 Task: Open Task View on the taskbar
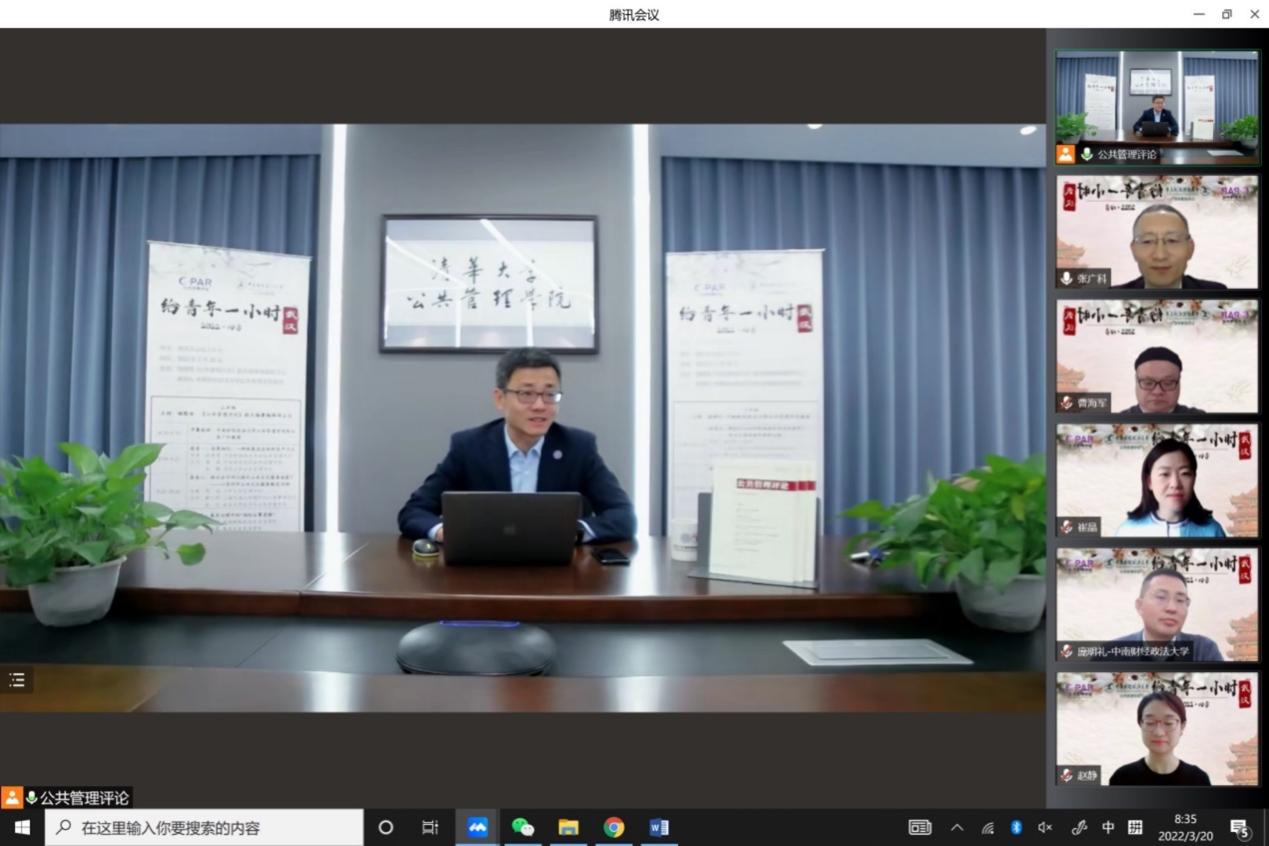430,827
